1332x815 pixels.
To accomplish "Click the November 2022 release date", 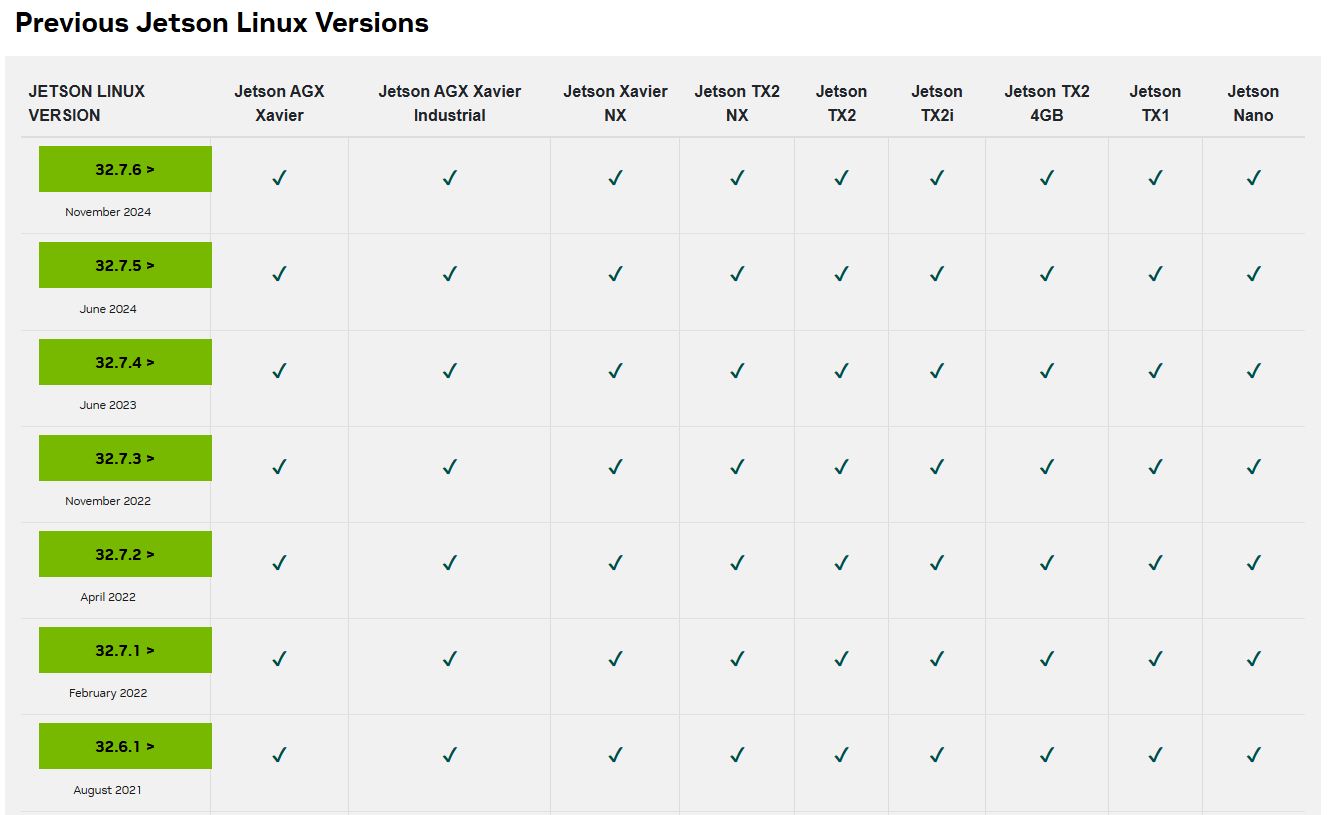I will [x=108, y=501].
